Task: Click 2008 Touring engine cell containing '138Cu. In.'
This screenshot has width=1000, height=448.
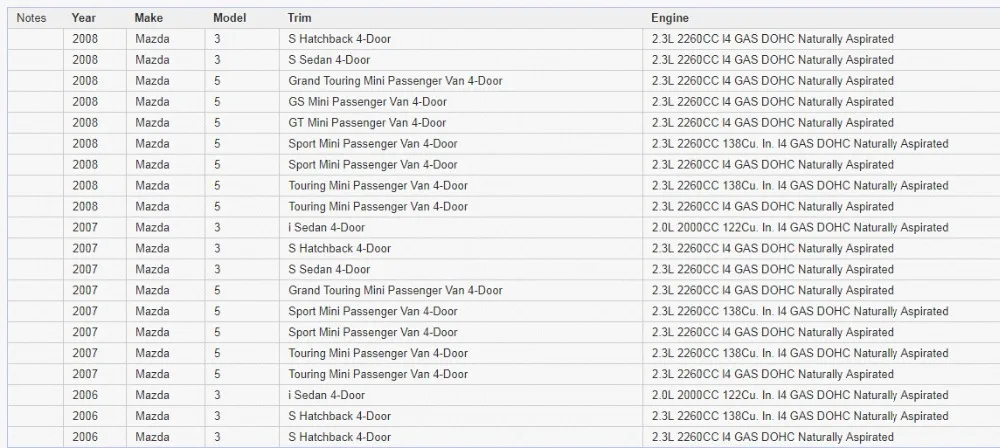Action: pyautogui.click(x=821, y=186)
